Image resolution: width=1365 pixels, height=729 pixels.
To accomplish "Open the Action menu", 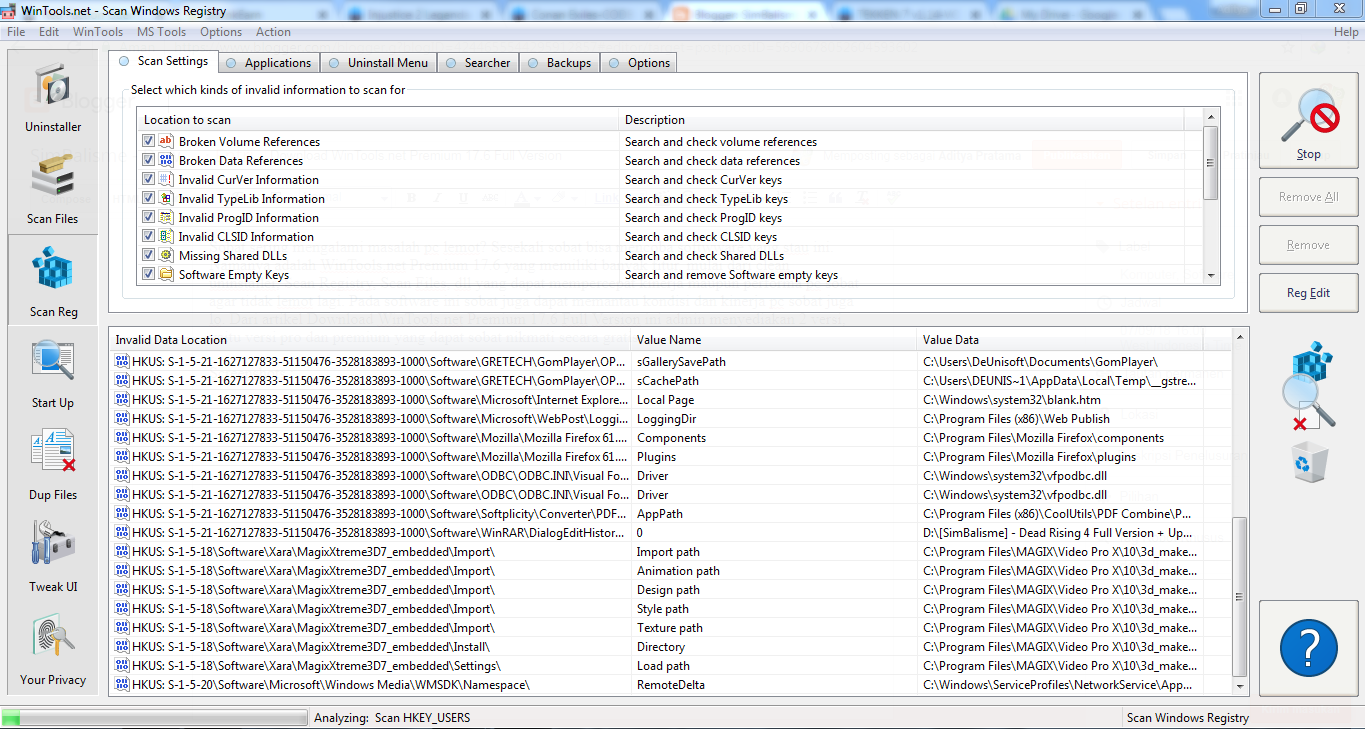I will (x=273, y=32).
